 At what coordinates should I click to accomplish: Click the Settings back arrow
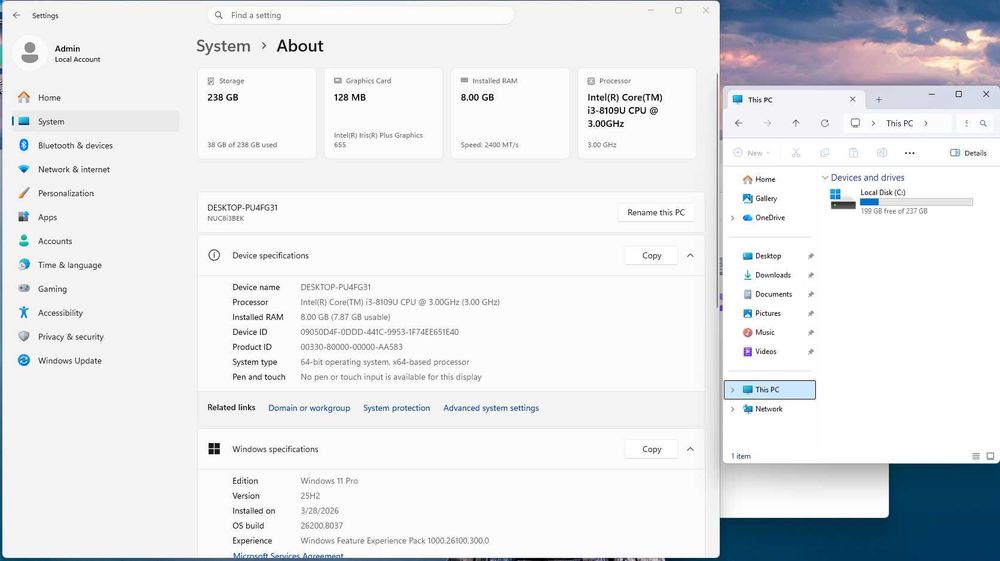point(17,15)
